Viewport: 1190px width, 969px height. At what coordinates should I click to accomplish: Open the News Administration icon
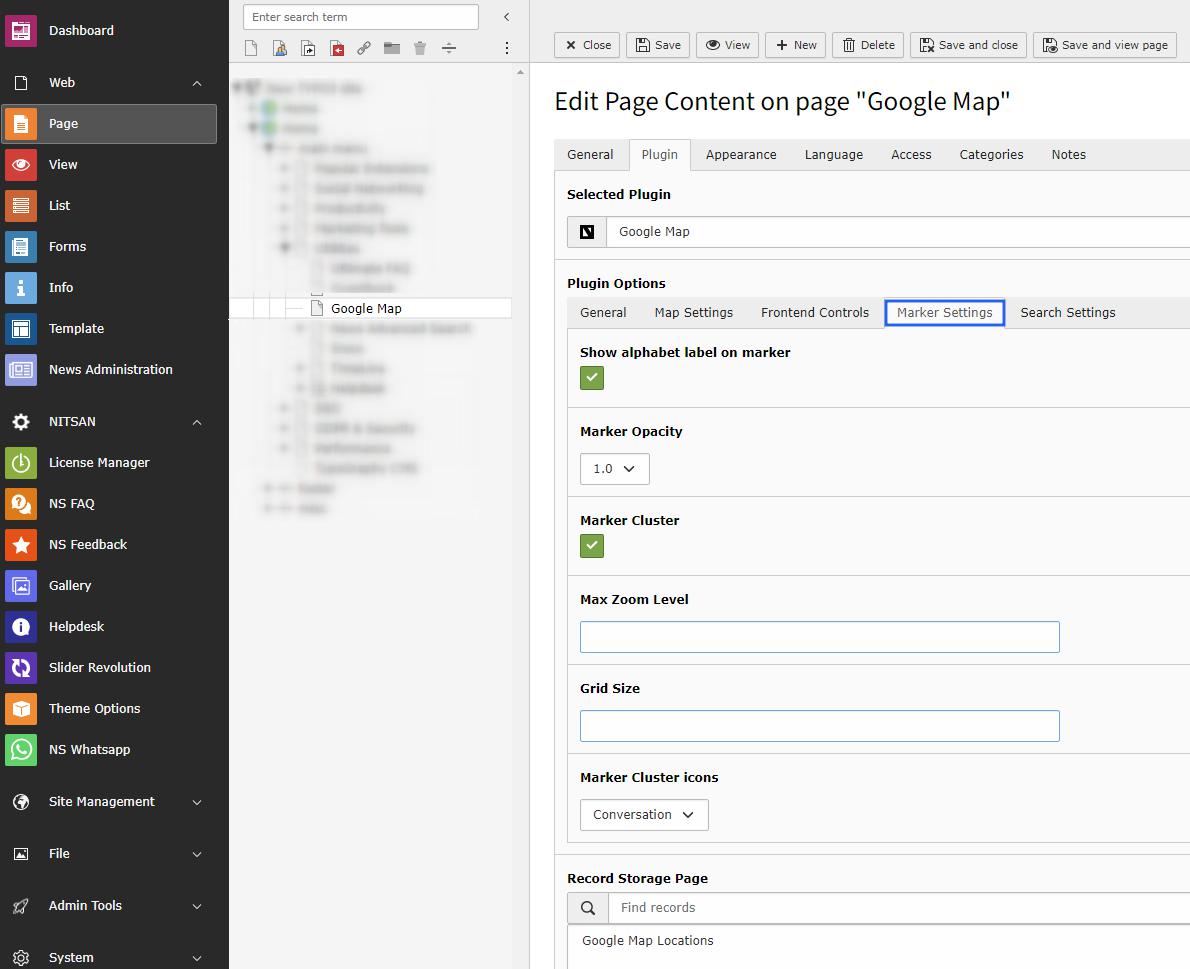tap(20, 370)
